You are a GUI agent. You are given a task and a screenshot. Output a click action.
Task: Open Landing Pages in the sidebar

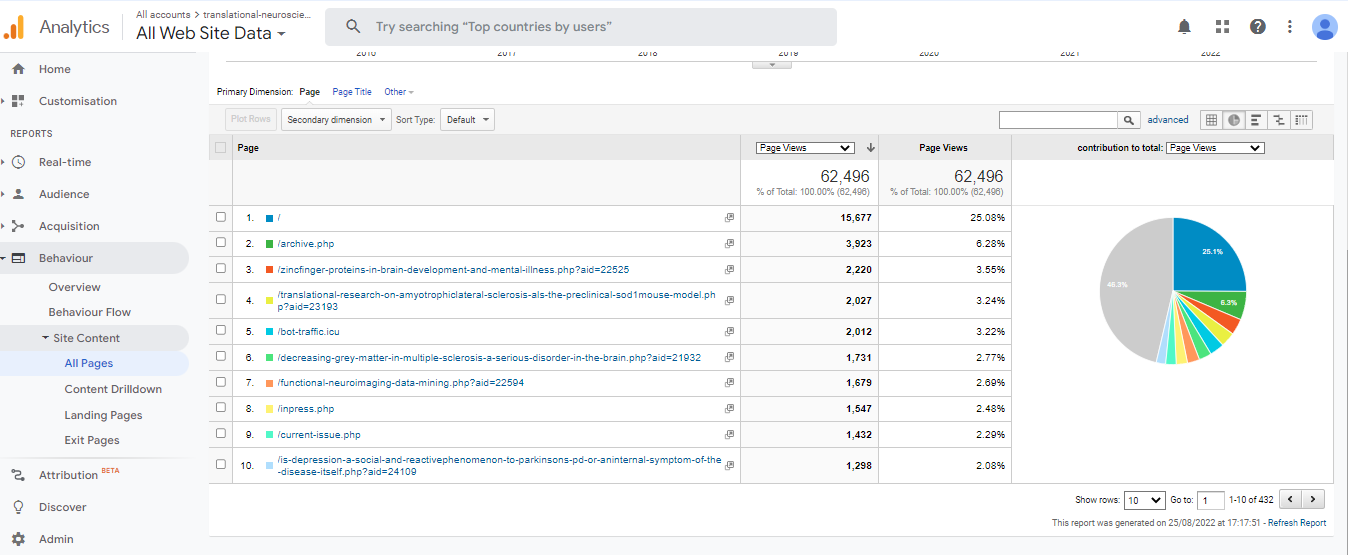pos(103,415)
